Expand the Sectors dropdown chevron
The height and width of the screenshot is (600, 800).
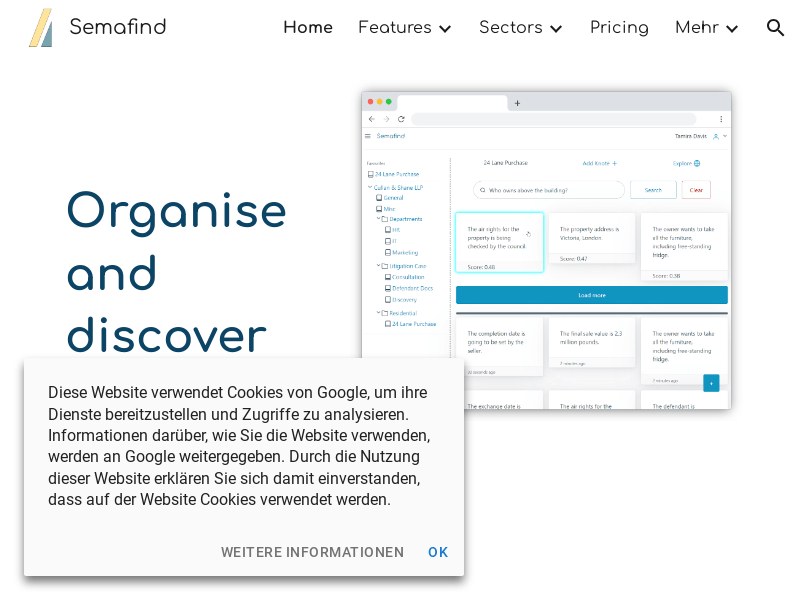pyautogui.click(x=556, y=29)
